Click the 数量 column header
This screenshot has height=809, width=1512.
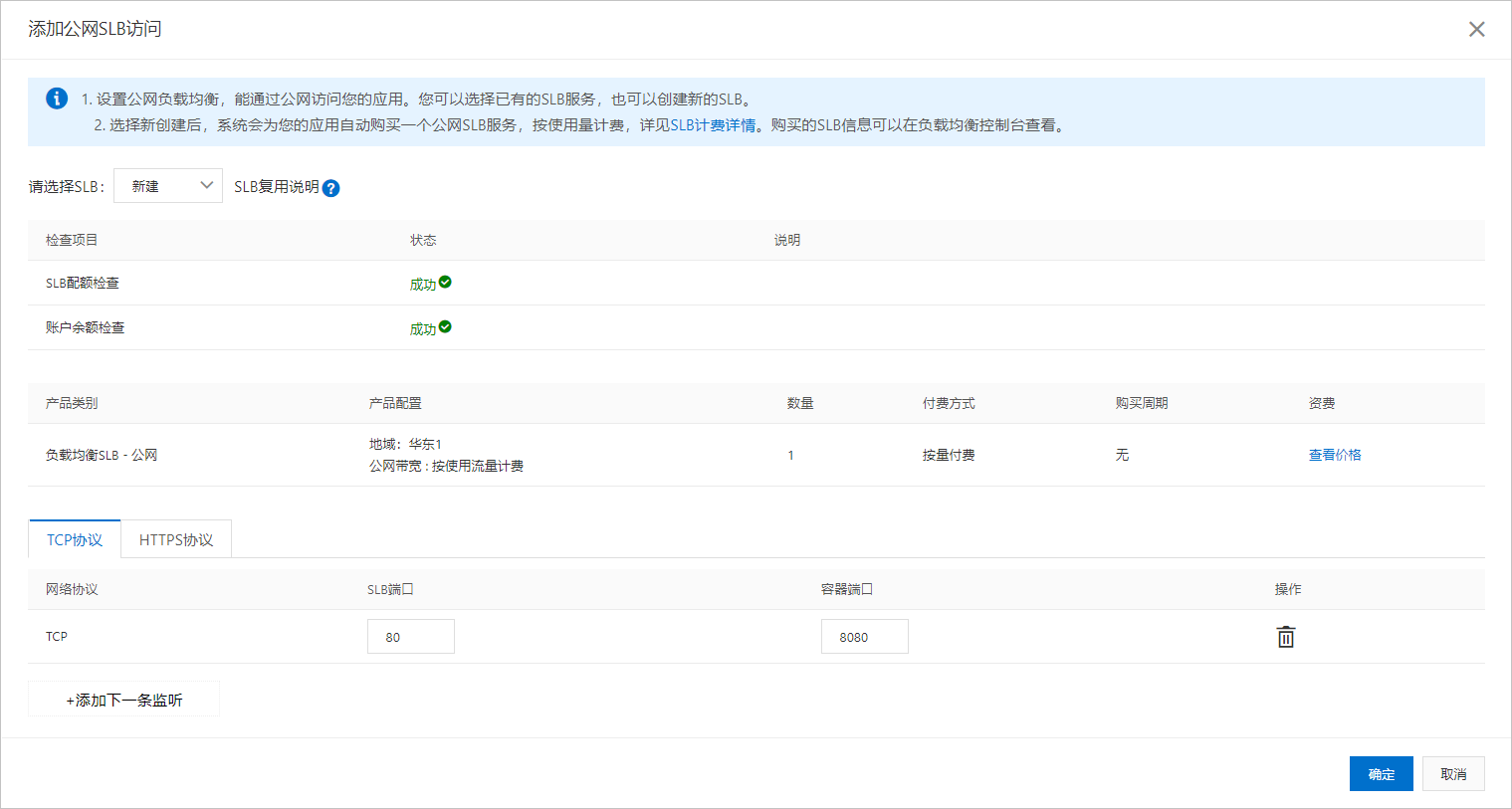click(800, 403)
